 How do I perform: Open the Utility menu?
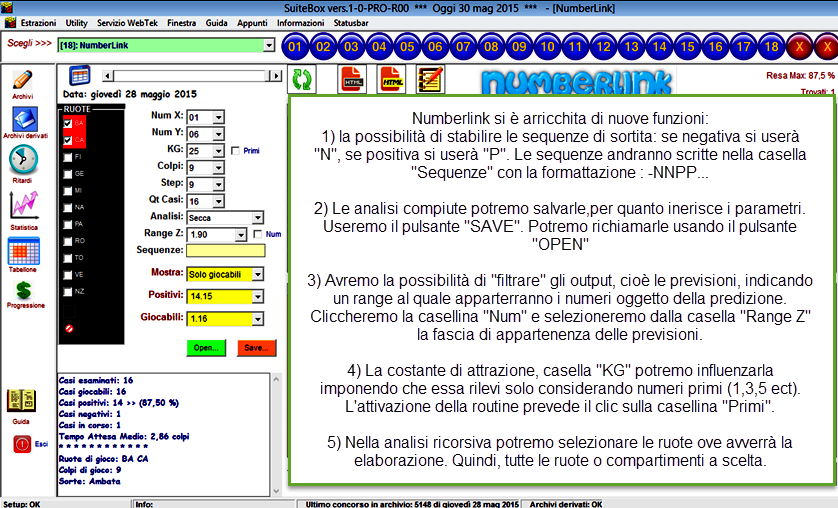coord(76,23)
